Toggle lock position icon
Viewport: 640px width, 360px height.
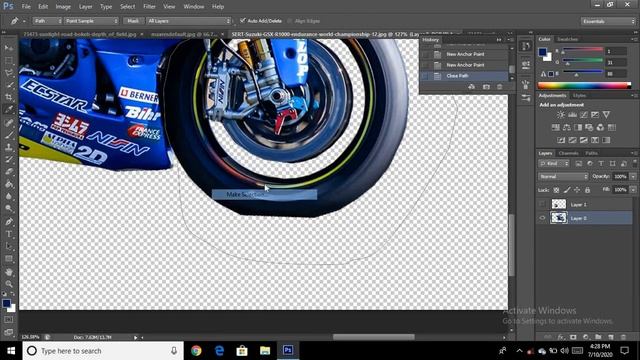577,190
